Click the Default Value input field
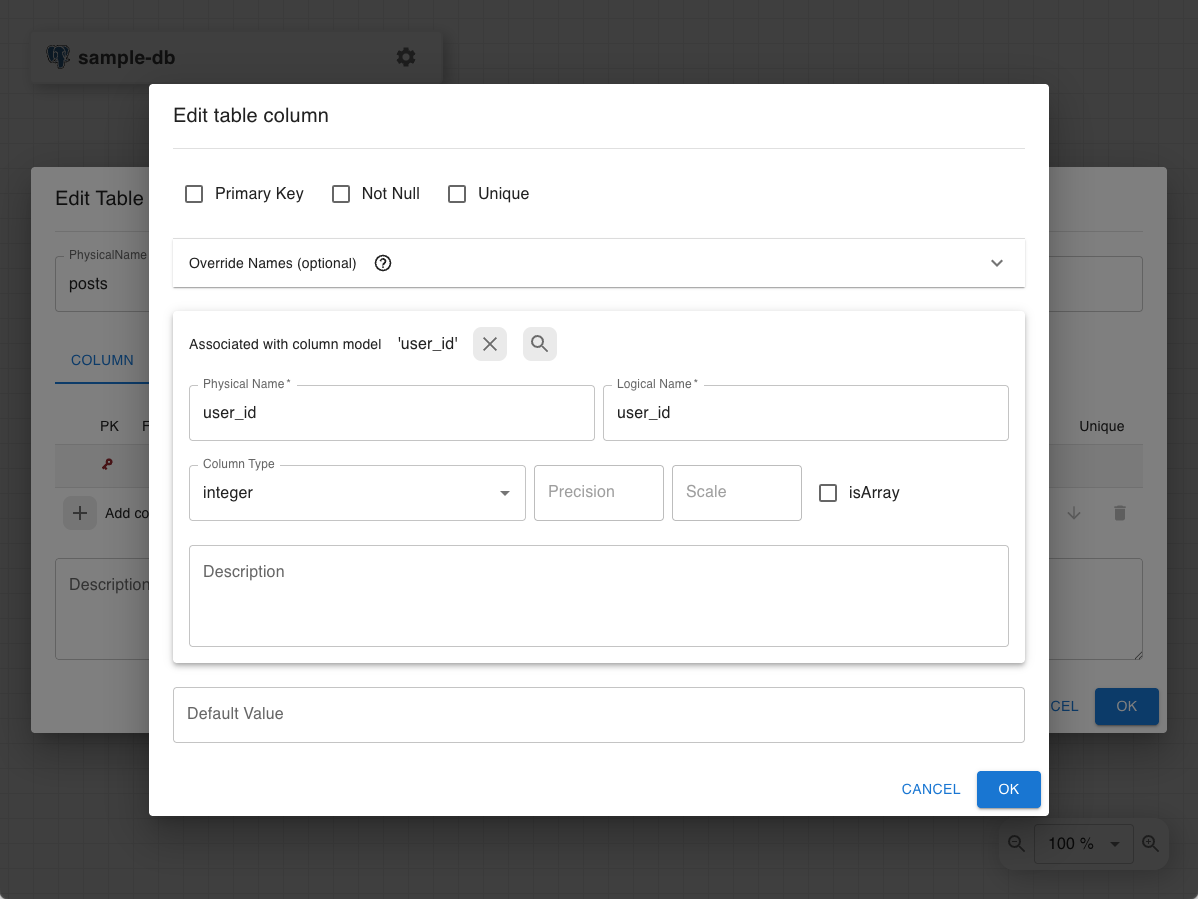 [598, 714]
